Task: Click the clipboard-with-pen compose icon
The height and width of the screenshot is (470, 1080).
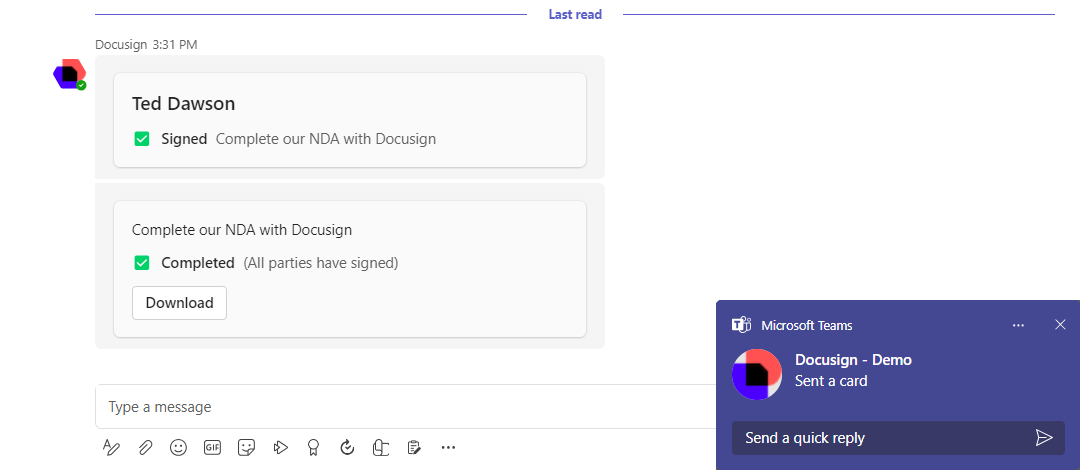Action: 414,448
